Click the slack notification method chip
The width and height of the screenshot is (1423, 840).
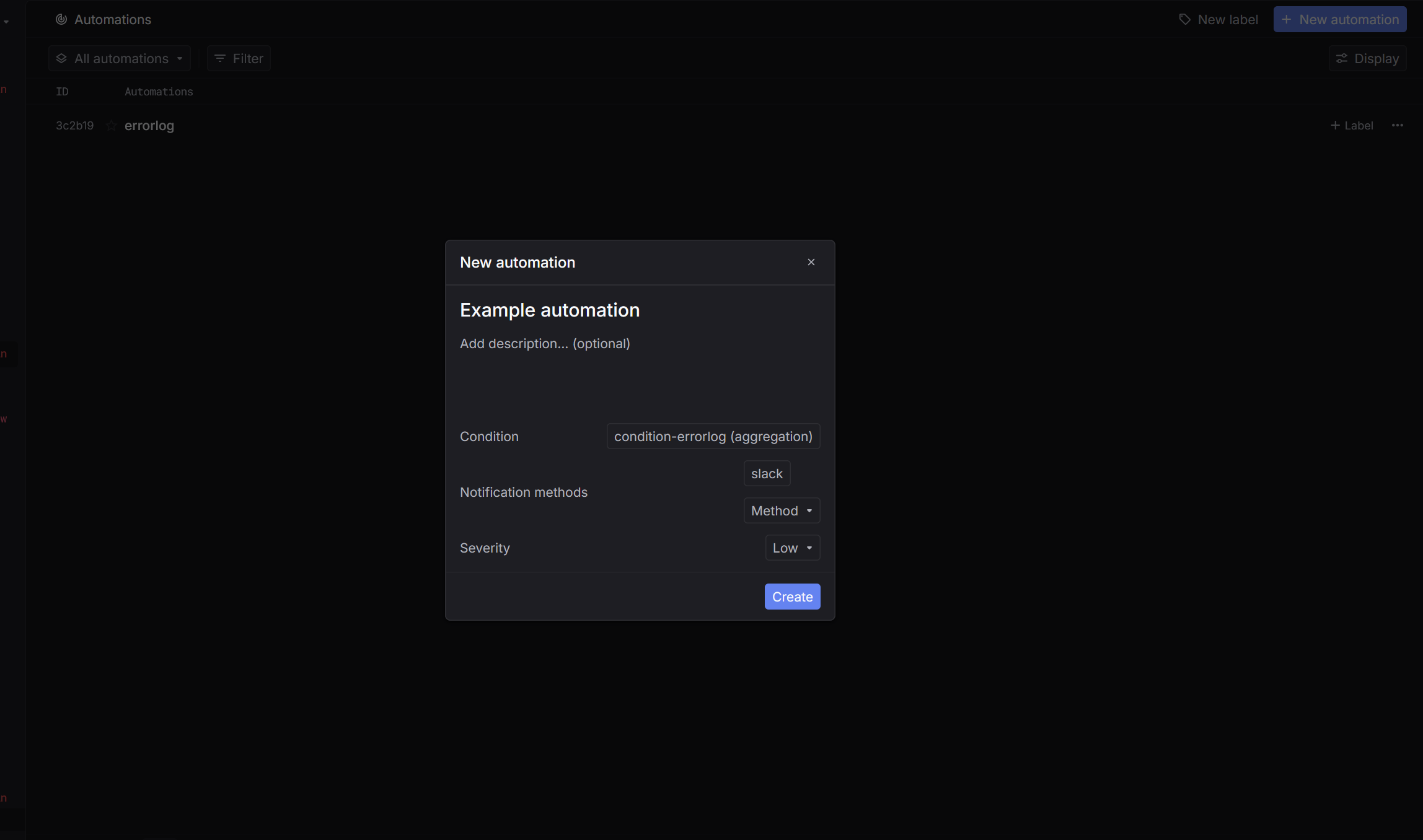(x=767, y=473)
